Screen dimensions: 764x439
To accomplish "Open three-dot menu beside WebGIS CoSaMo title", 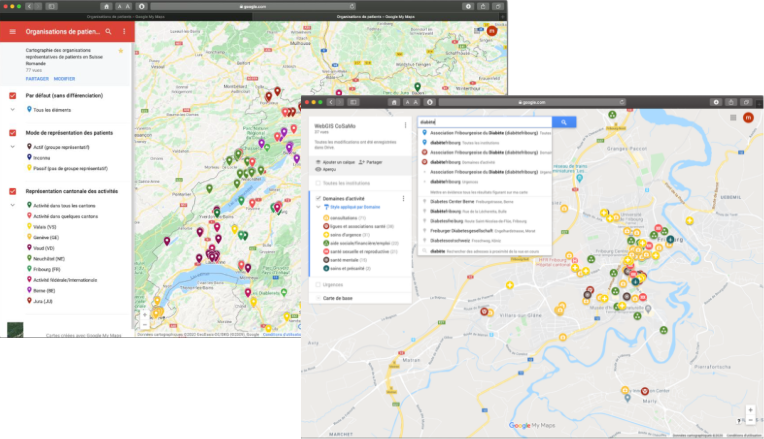I will 405,126.
